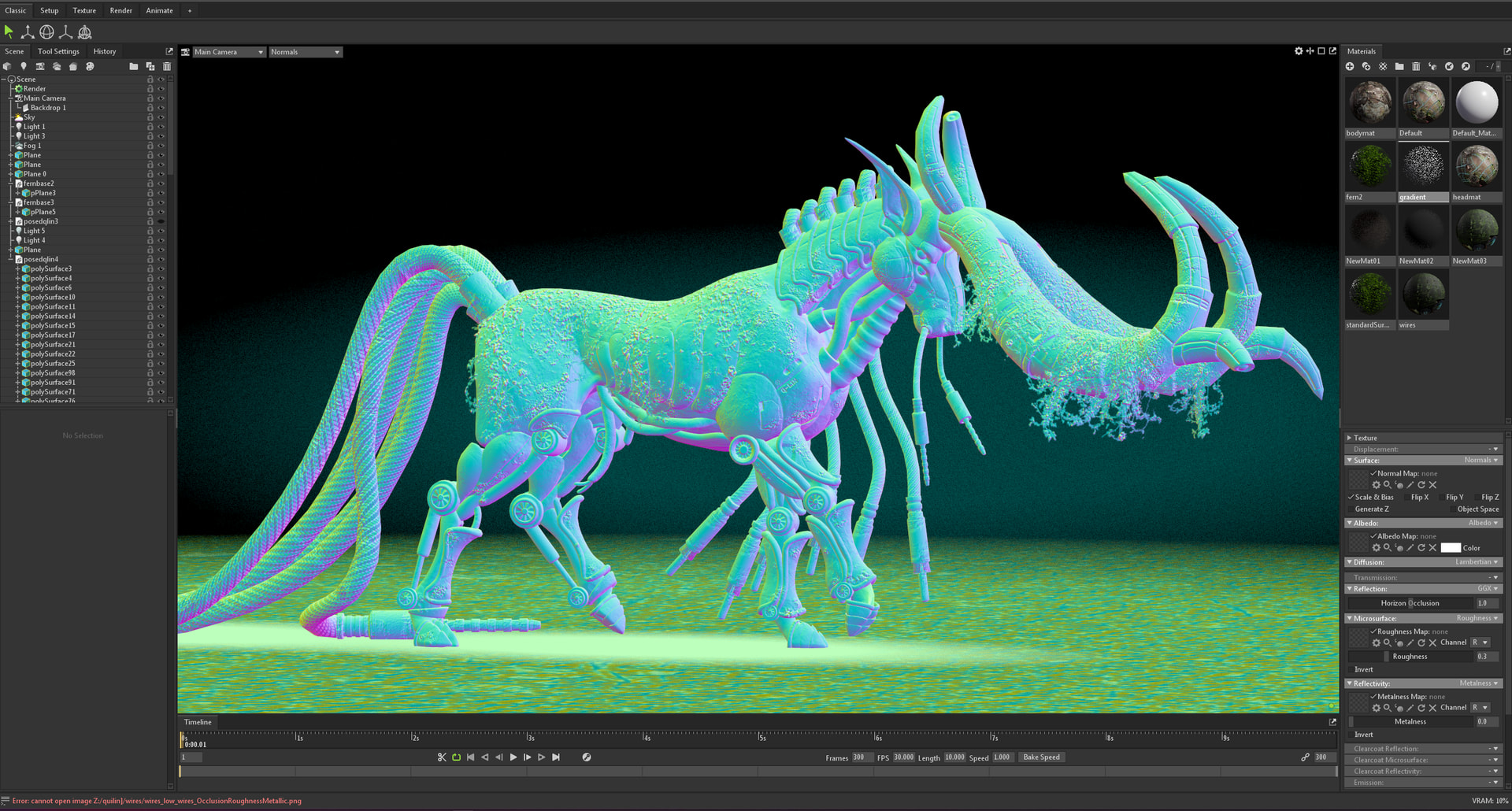Click the new folder icon in Materials panel
This screenshot has width=1512, height=811.
[1399, 67]
